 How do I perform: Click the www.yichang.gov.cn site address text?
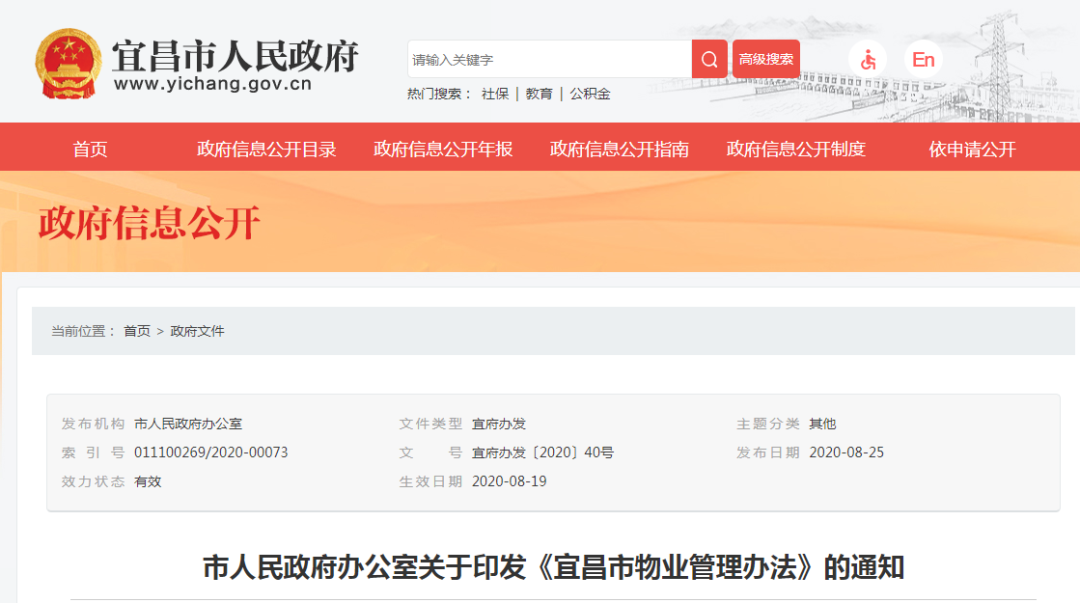[212, 85]
